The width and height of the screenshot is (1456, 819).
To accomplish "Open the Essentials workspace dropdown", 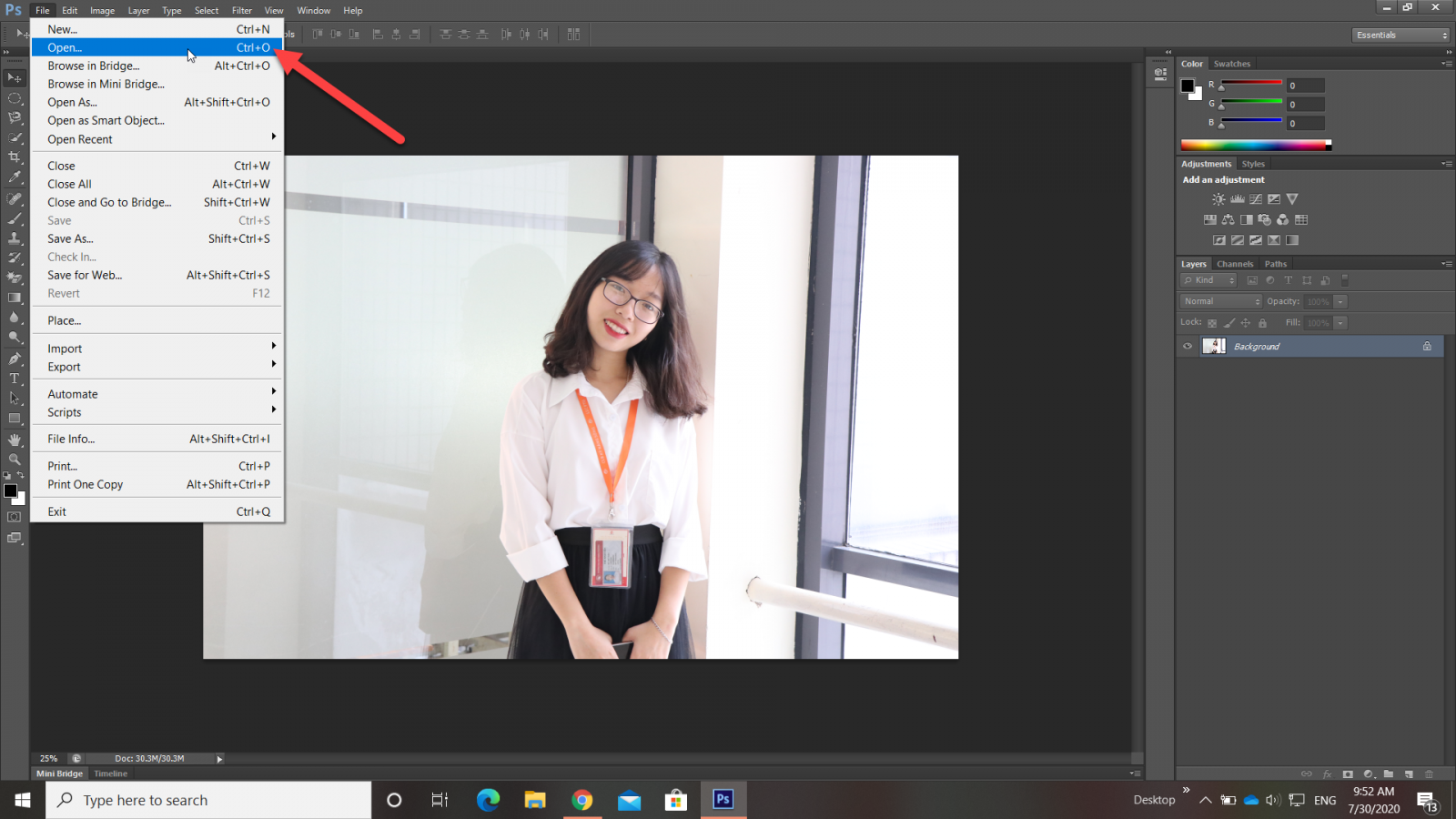I will (1400, 35).
